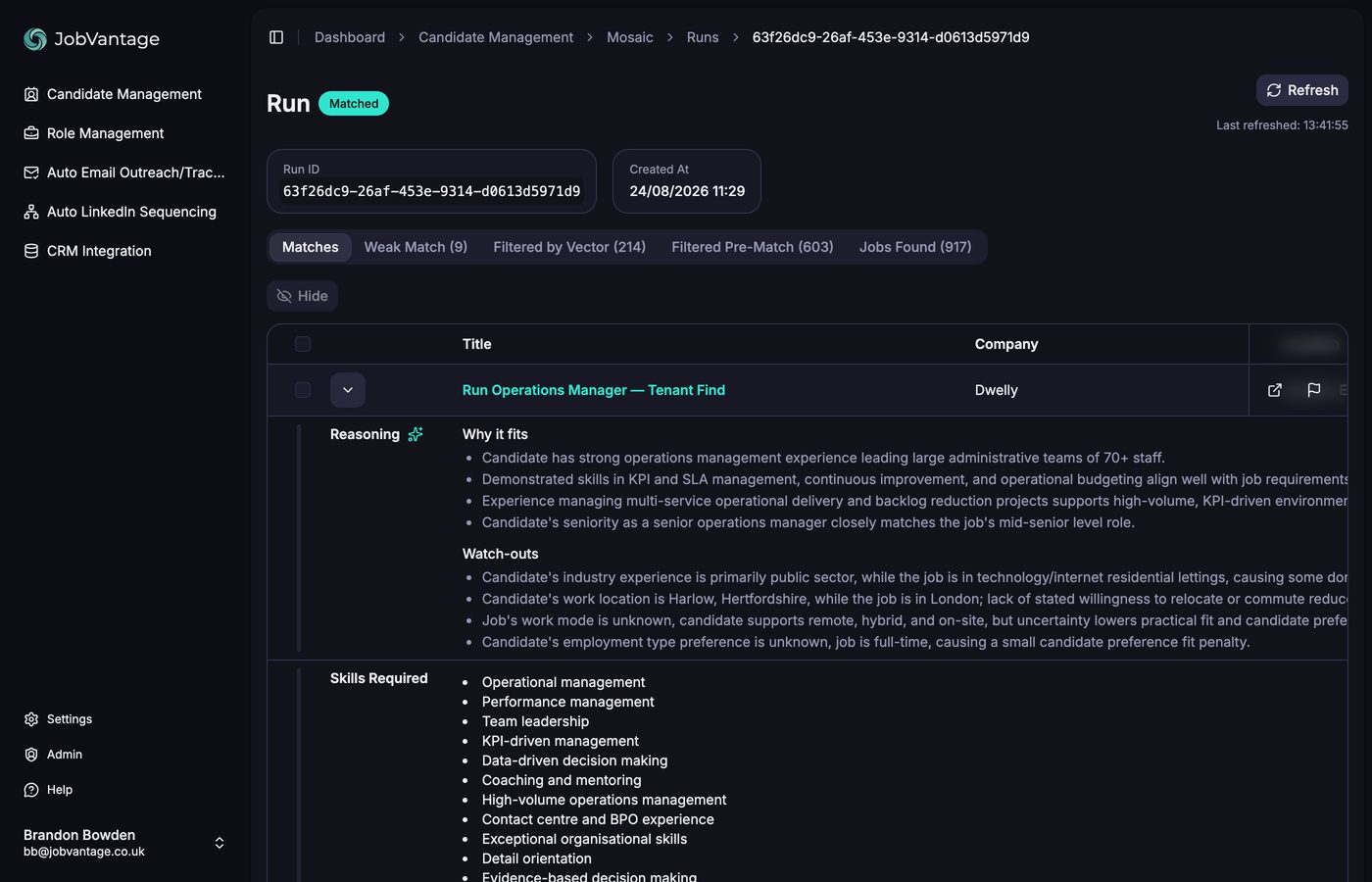Click bb@jobvantage.co.uk email text
The height and width of the screenshot is (882, 1372).
(x=84, y=852)
